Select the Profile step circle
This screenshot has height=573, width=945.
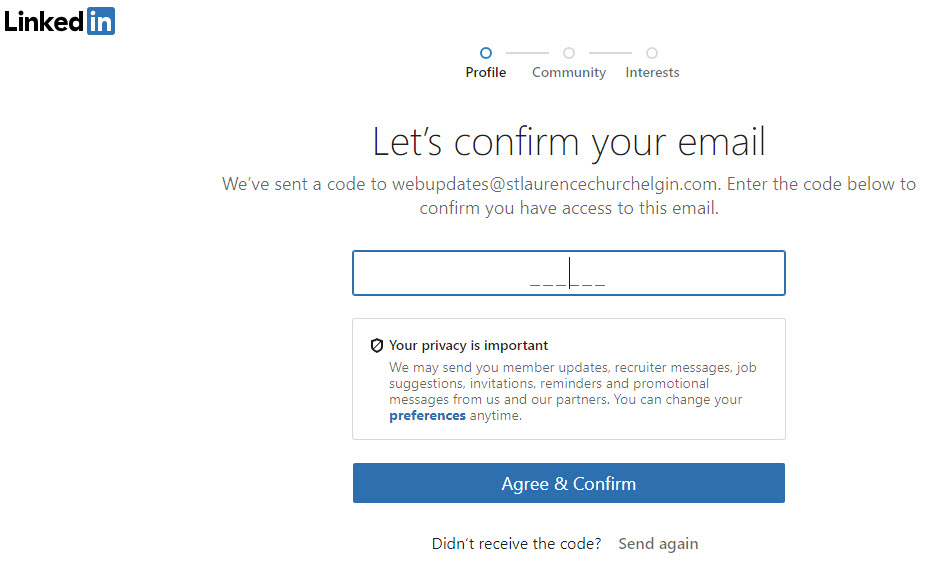pyautogui.click(x=486, y=53)
